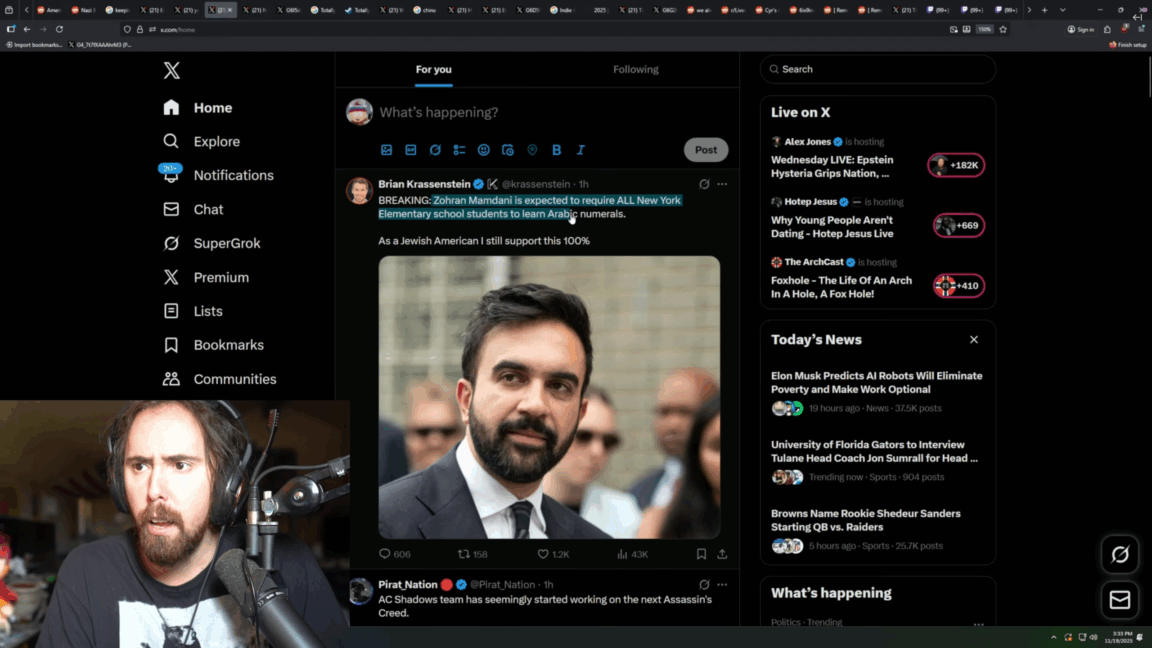Expand the browser list-all-tabs chevron
Image resolution: width=1152 pixels, height=648 pixels.
tap(1062, 10)
